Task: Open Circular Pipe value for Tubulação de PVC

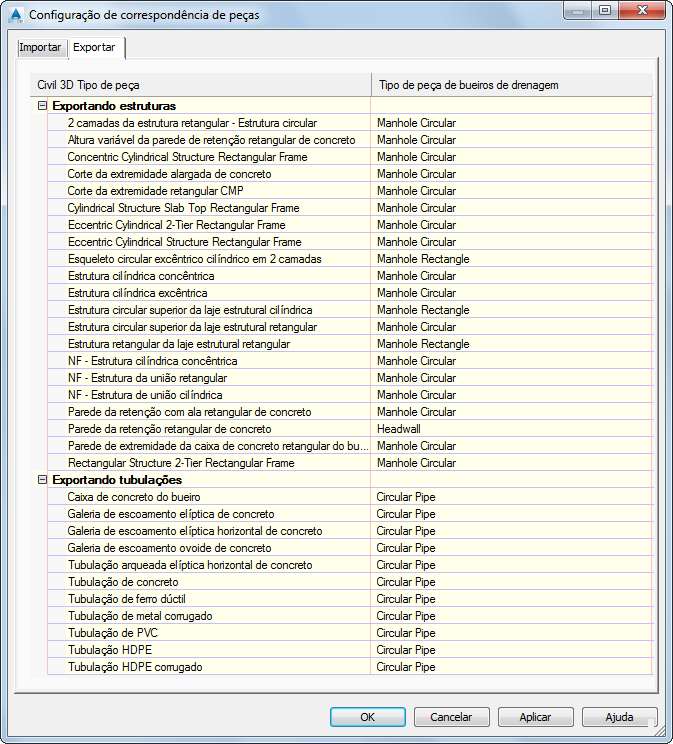Action: tap(512, 633)
